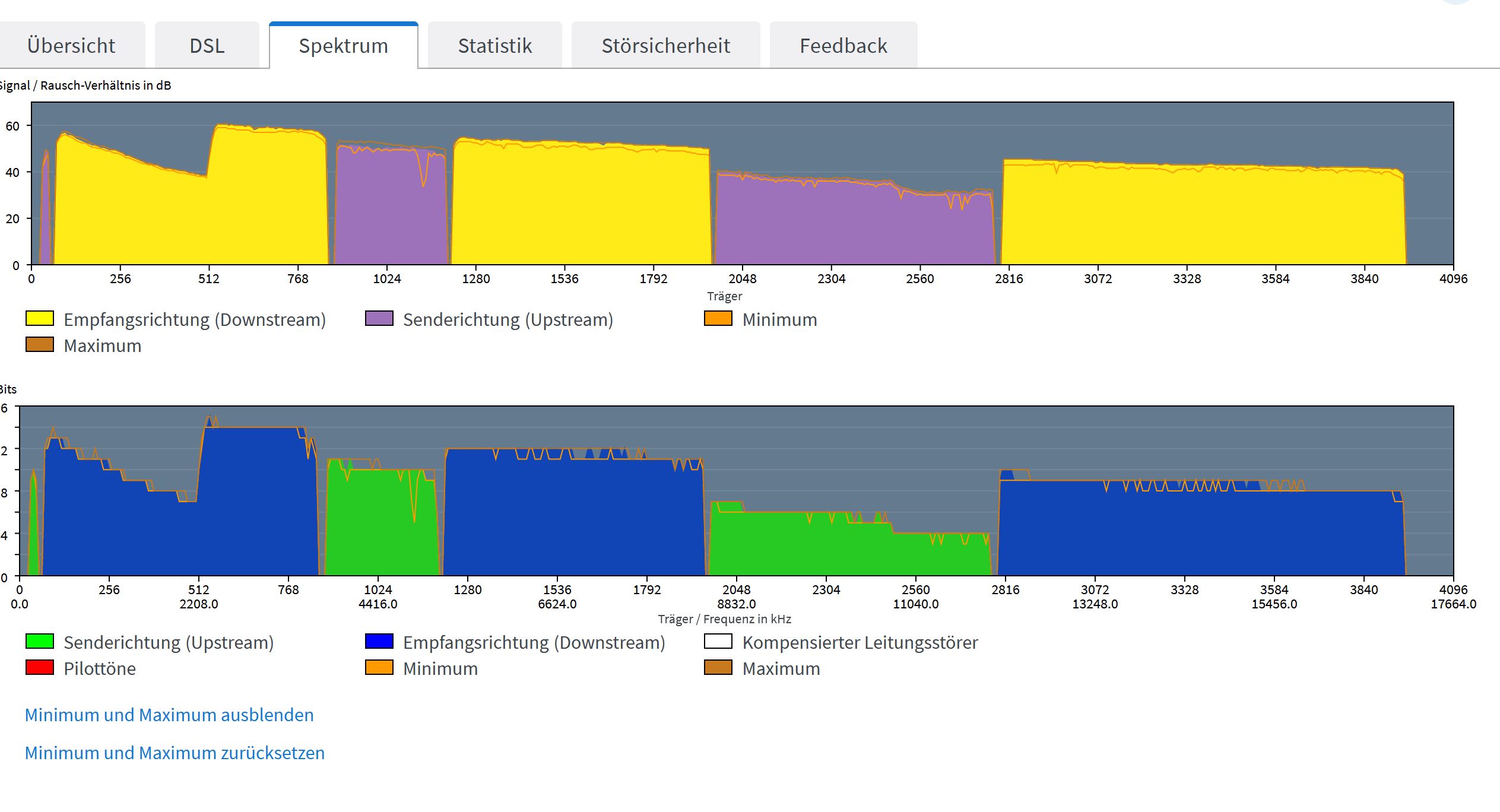Viewport: 1500px width, 812px height.
Task: Open the Statistik tab
Action: coord(494,46)
